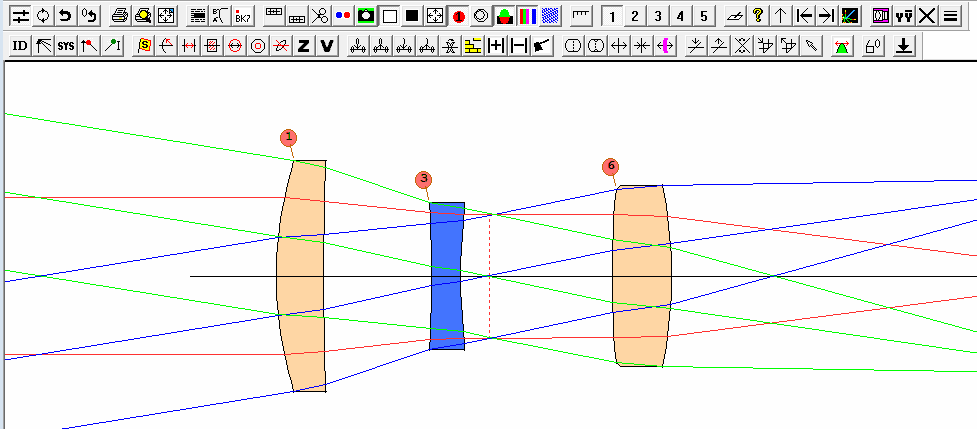Viewport: 977px width, 429px height.
Task: Switch to black background square
Action: coord(411,16)
